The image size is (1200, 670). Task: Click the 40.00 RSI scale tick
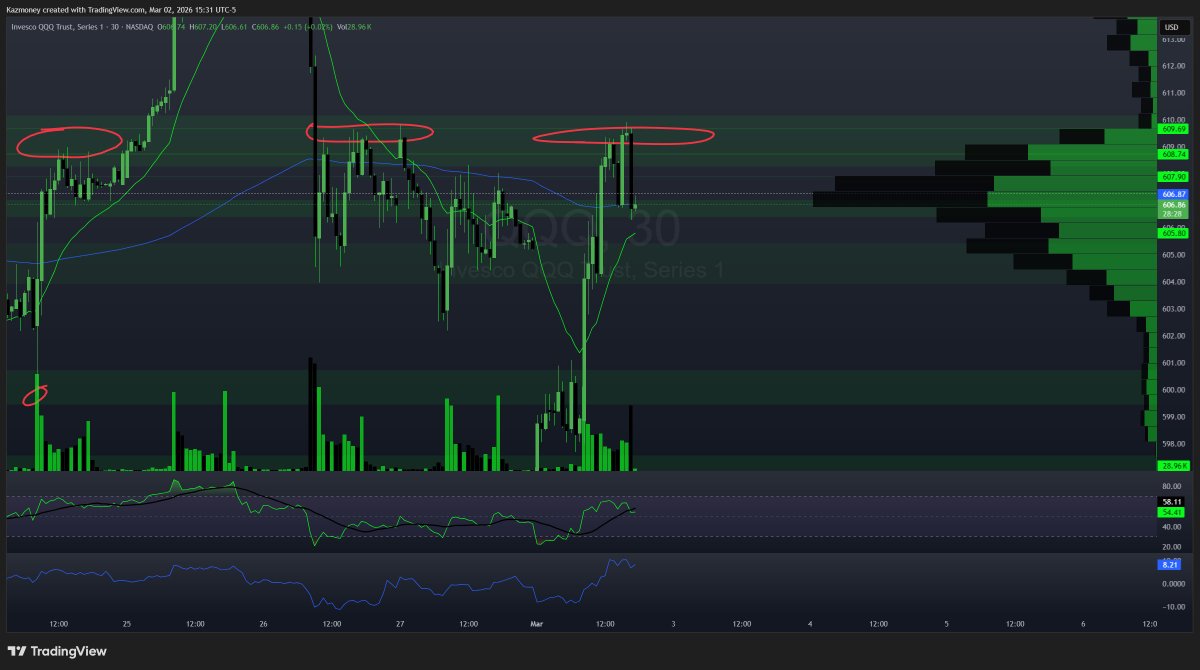[1174, 527]
